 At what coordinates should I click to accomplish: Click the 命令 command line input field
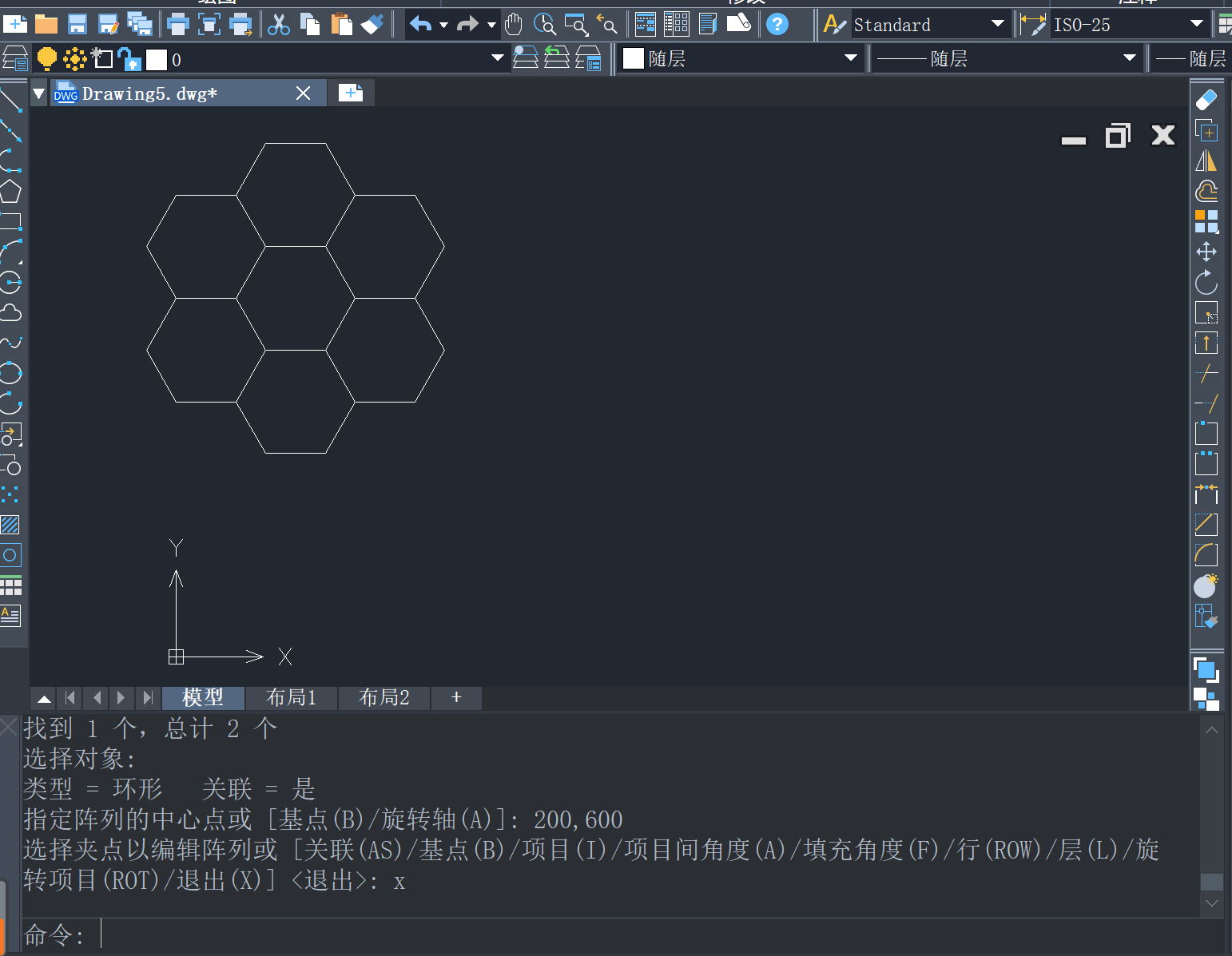pyautogui.click(x=651, y=934)
